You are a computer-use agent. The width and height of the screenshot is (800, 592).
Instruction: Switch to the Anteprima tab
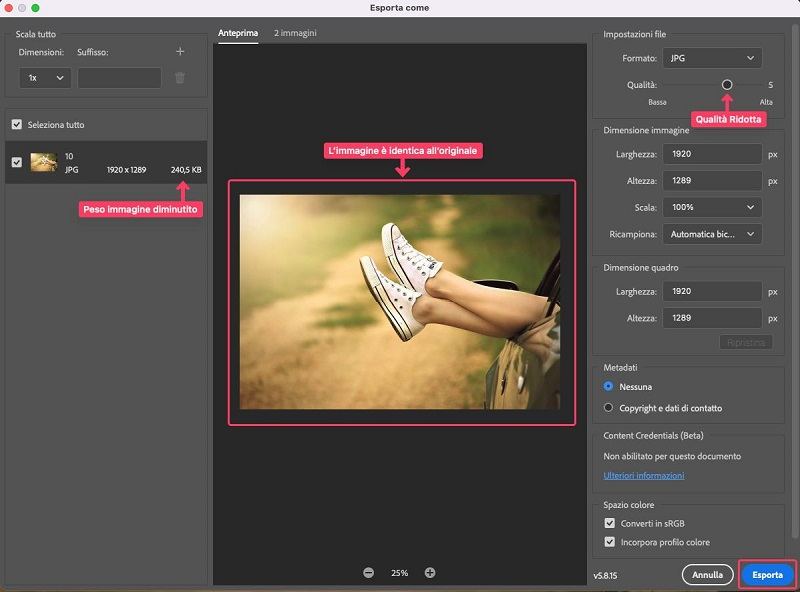click(x=238, y=33)
